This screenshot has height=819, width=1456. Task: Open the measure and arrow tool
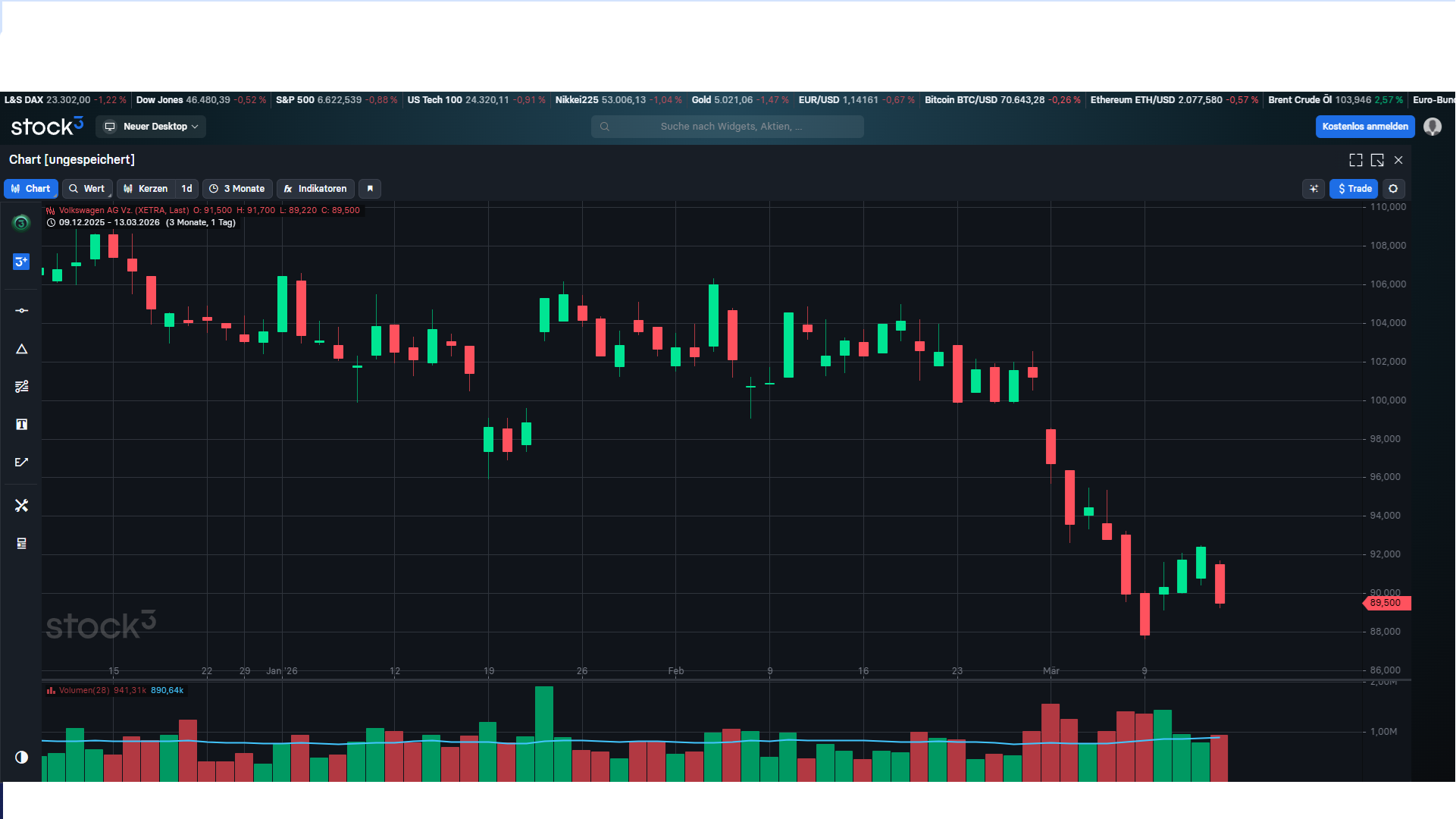pyautogui.click(x=21, y=463)
